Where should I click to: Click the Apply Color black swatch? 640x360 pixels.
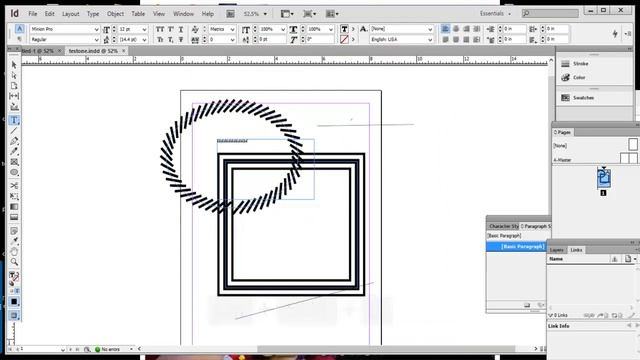click(14, 302)
